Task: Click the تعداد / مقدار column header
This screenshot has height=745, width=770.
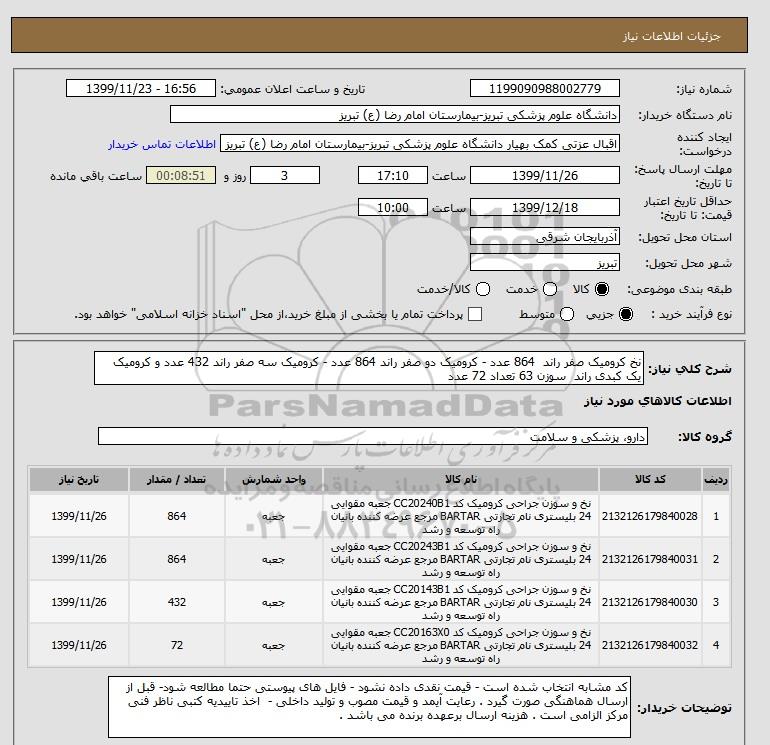Action: [177, 479]
